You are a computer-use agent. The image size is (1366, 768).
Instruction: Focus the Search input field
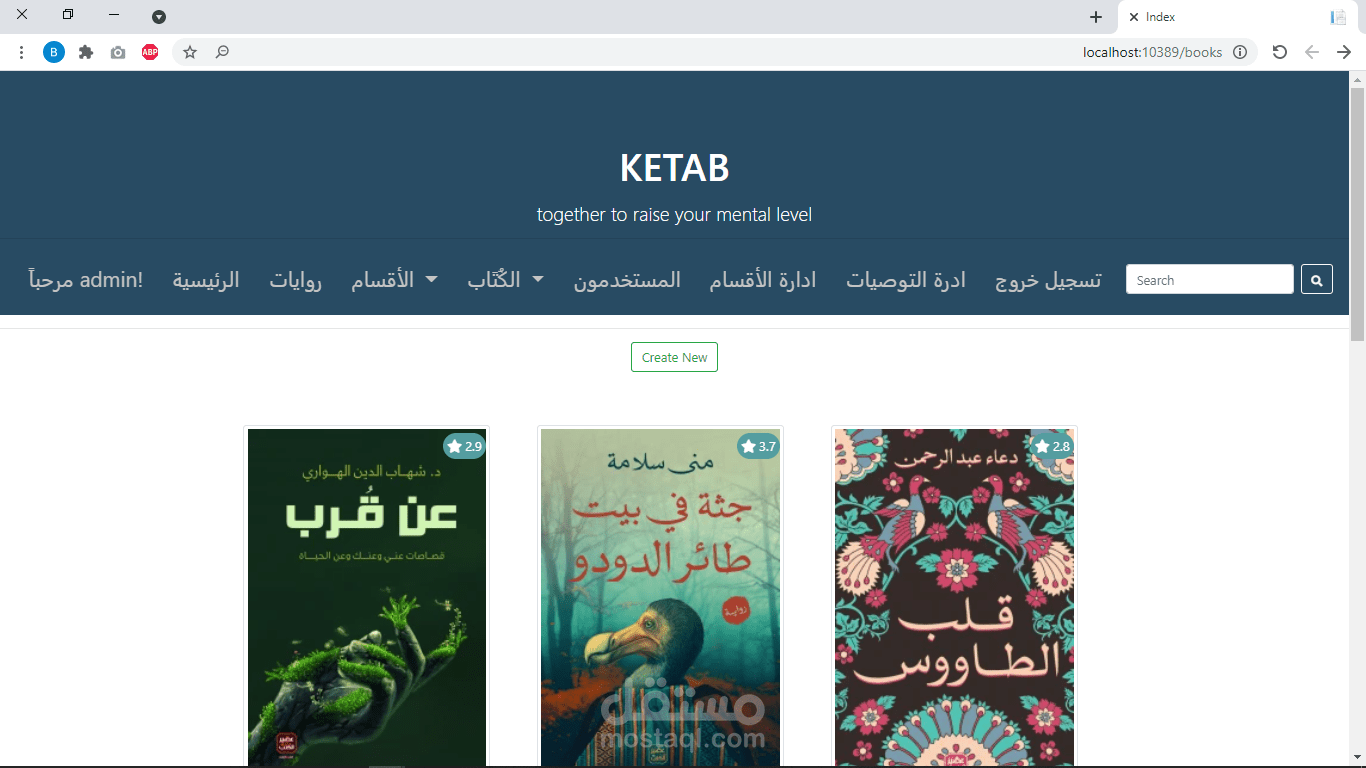(x=1210, y=280)
